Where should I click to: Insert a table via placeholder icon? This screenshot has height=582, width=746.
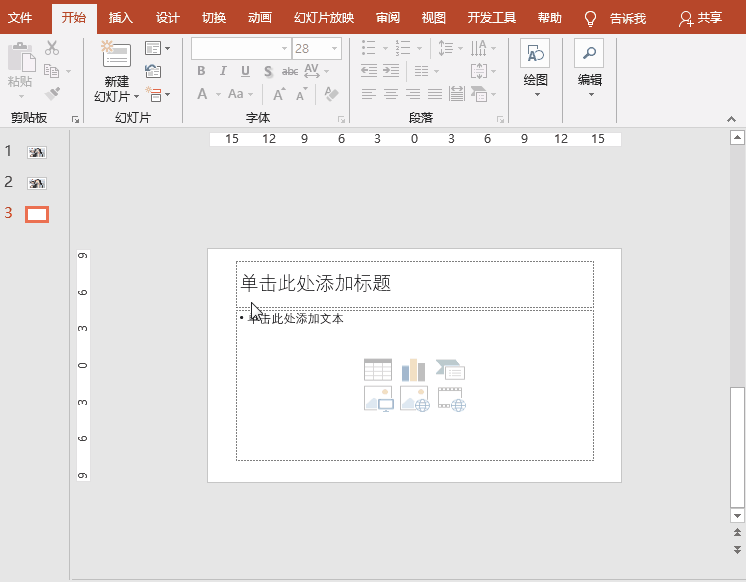click(x=378, y=370)
